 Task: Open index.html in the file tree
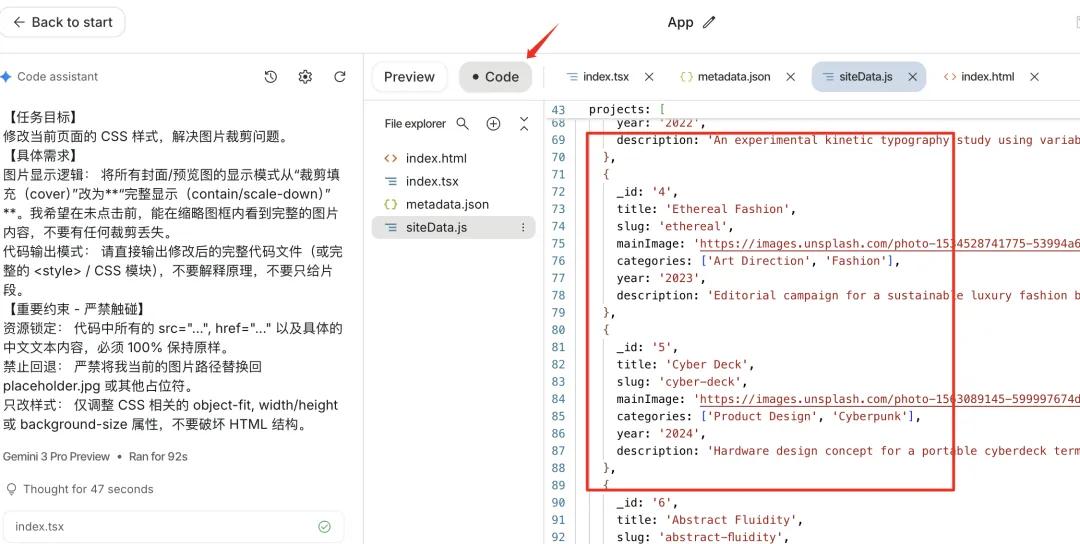436,158
